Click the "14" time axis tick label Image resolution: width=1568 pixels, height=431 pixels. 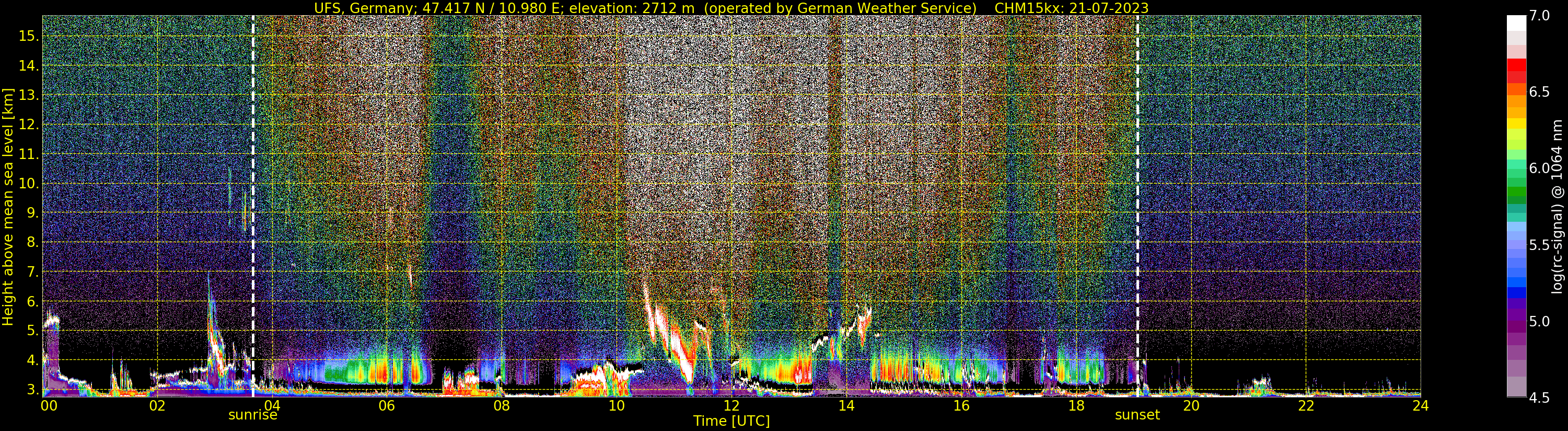pos(845,405)
